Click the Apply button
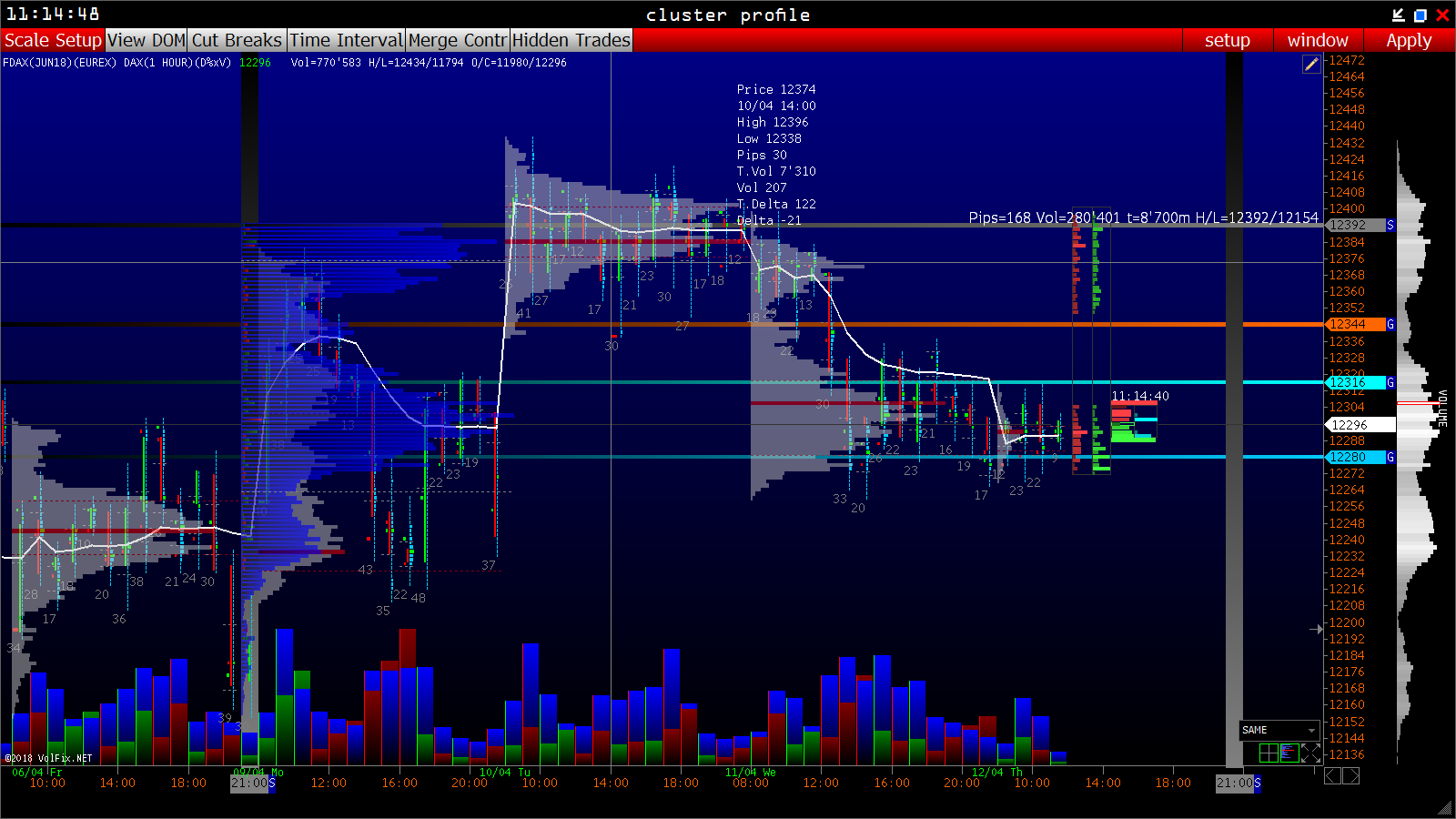Viewport: 1456px width, 819px height. point(1409,40)
